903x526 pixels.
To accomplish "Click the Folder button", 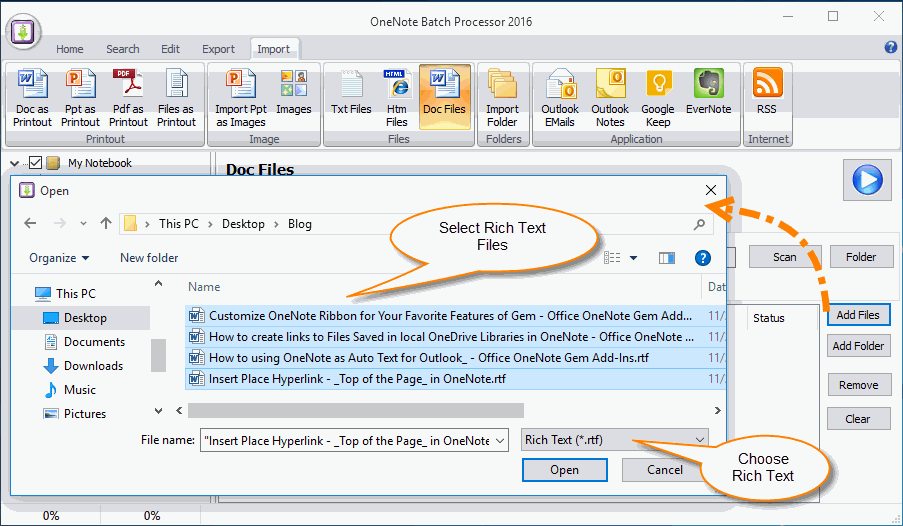I will click(861, 257).
